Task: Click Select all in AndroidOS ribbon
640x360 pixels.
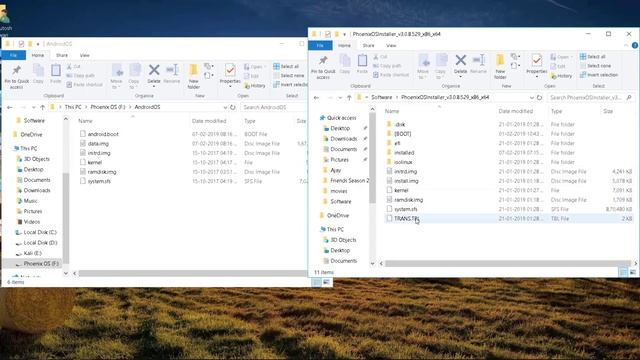Action: [286, 66]
